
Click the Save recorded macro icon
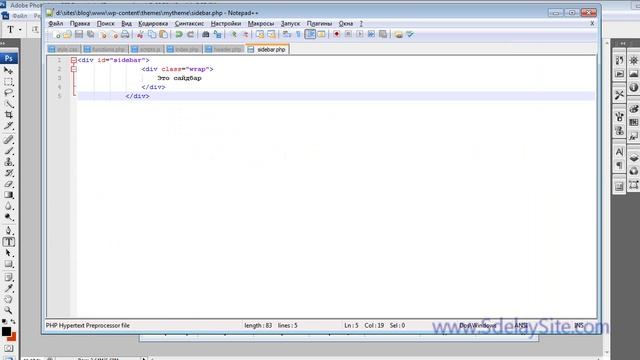click(383, 35)
